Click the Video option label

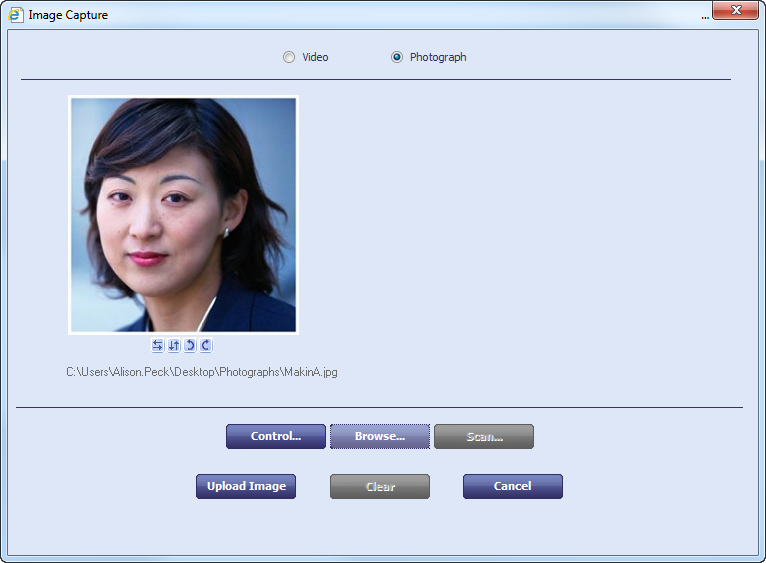315,57
